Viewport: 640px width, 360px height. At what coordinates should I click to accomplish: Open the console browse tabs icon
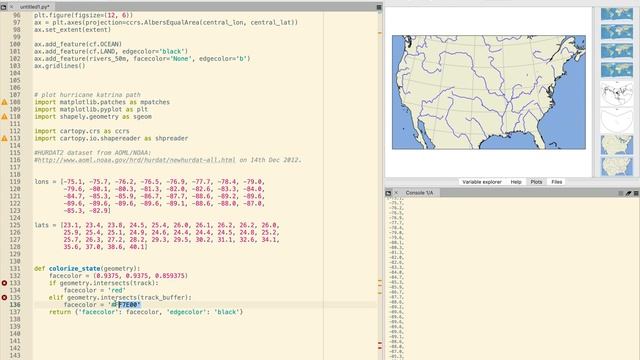click(x=388, y=193)
